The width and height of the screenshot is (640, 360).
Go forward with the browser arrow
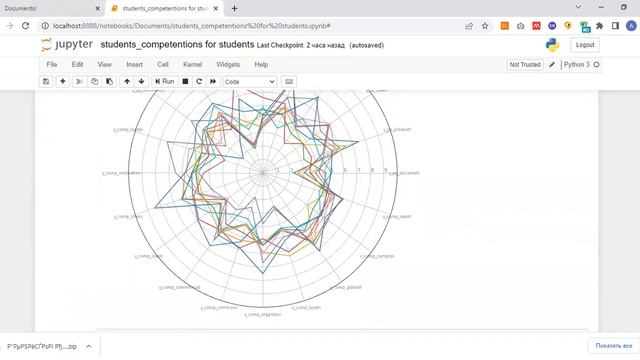(x=9, y=26)
